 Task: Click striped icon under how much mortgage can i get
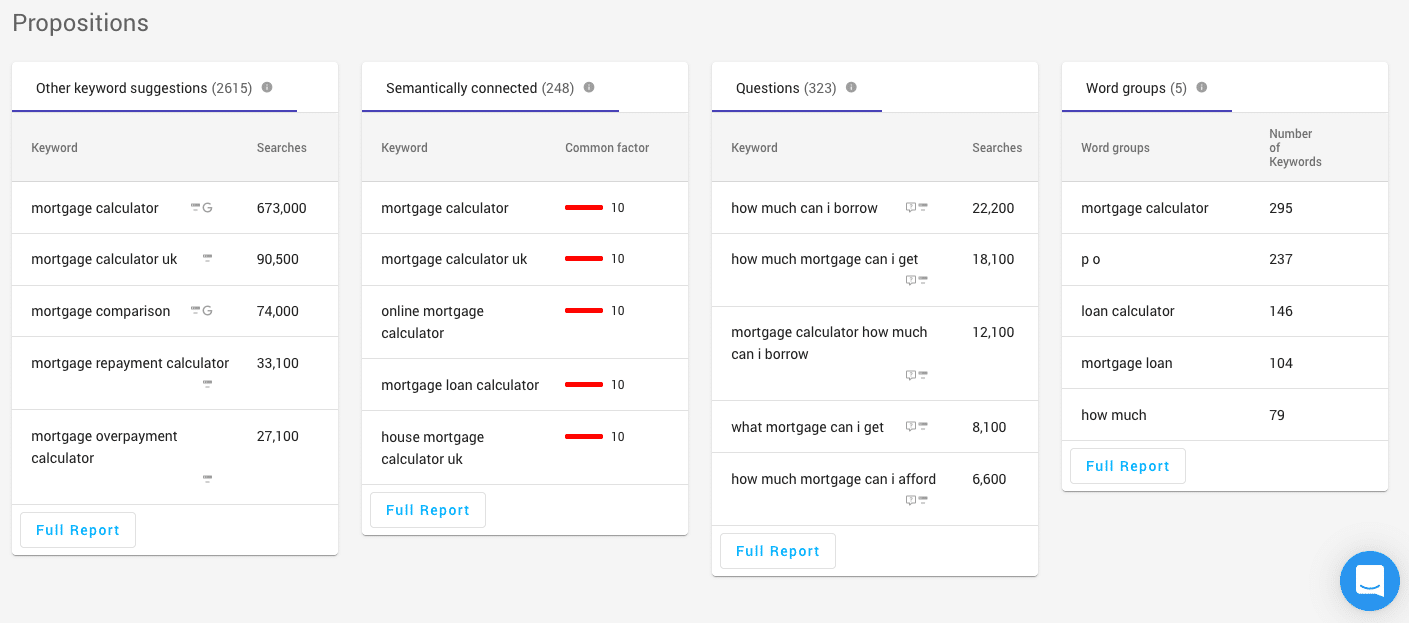coord(923,281)
